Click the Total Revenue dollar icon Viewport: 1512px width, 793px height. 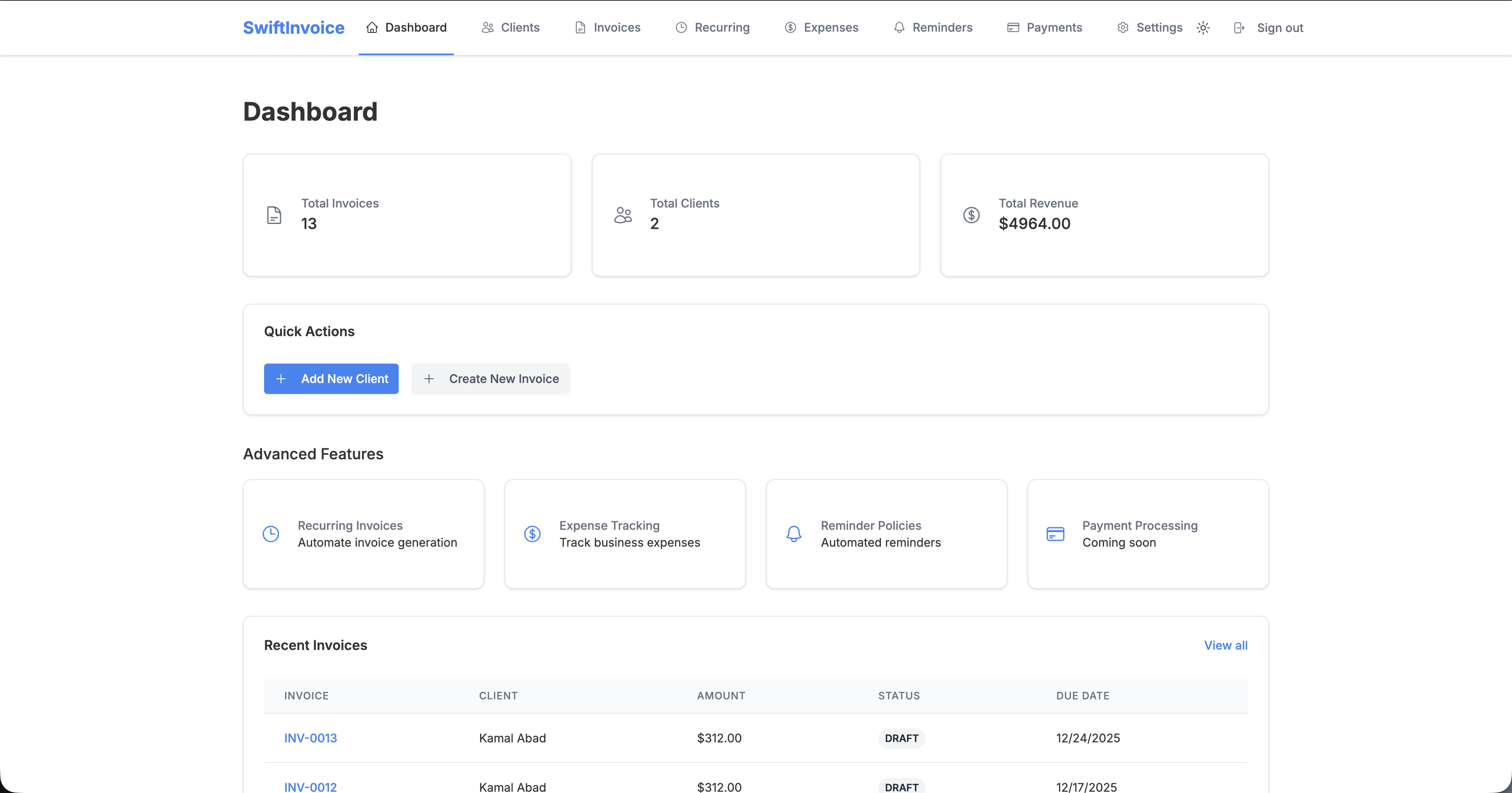pyautogui.click(x=972, y=215)
